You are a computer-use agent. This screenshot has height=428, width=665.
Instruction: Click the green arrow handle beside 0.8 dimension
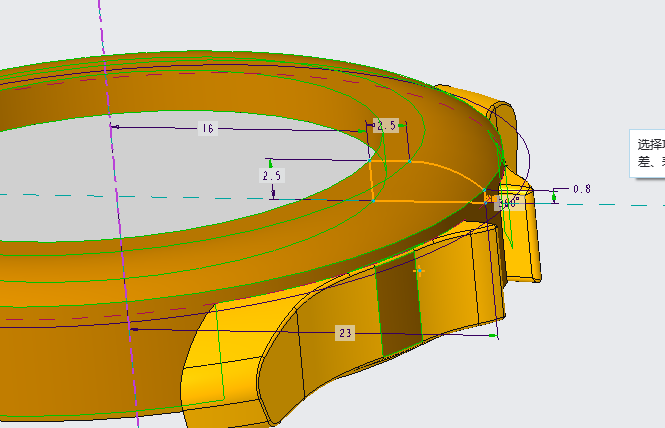[x=554, y=197]
